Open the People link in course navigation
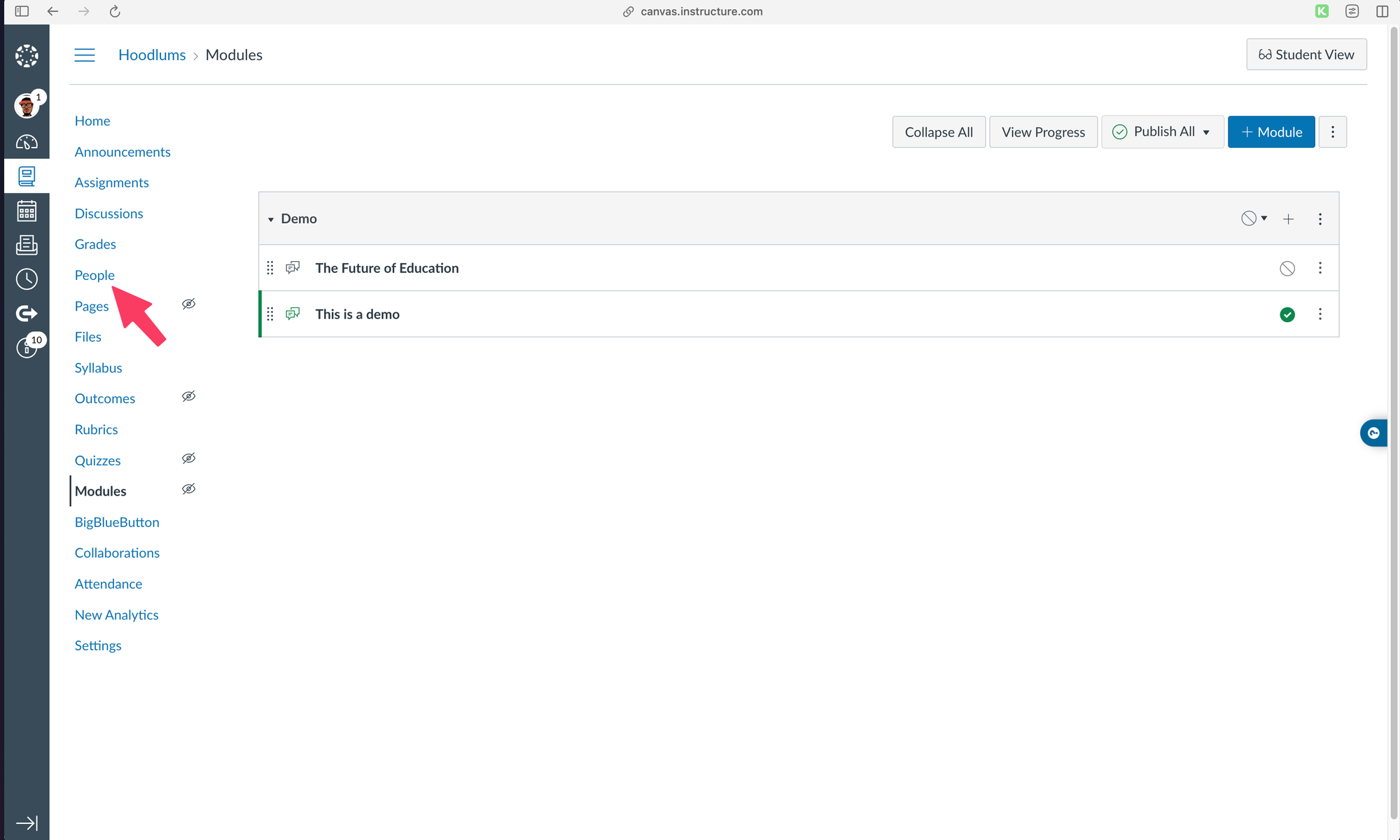1400x840 pixels. click(x=94, y=275)
